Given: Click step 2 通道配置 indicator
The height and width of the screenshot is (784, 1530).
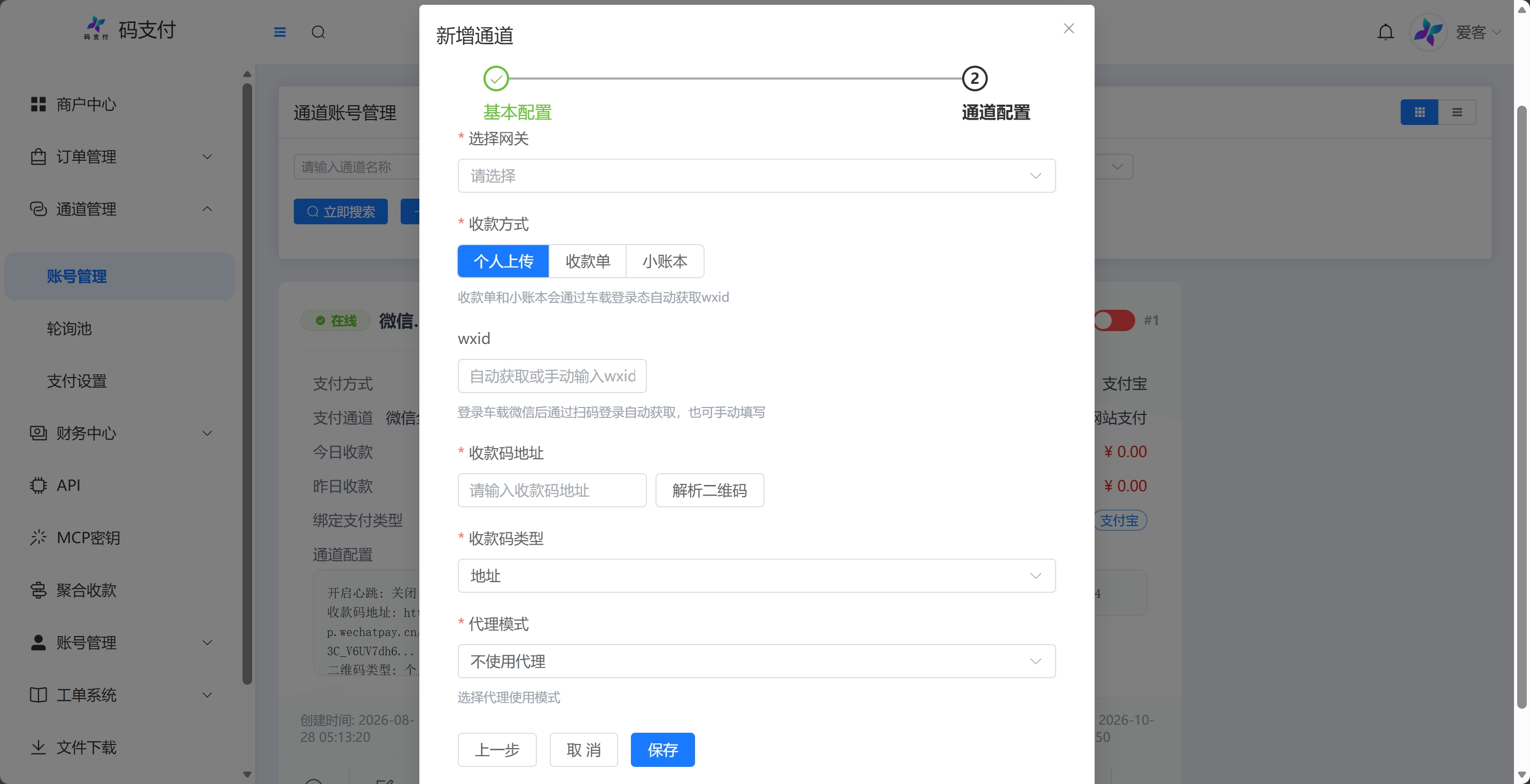Looking at the screenshot, I should click(x=974, y=79).
